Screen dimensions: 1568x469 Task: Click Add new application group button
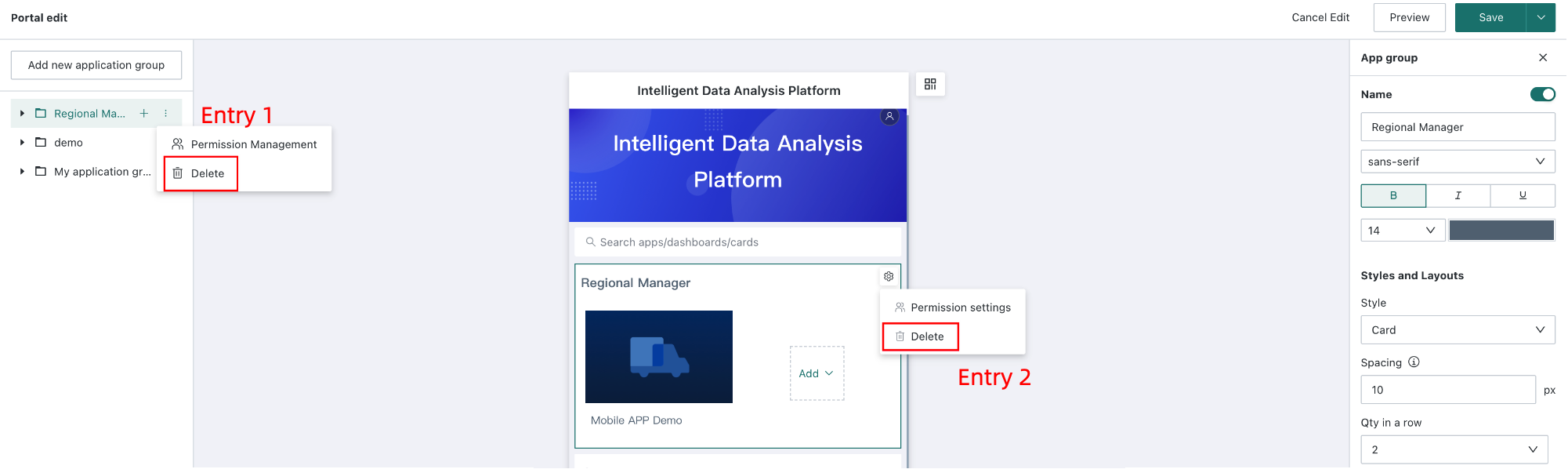96,65
